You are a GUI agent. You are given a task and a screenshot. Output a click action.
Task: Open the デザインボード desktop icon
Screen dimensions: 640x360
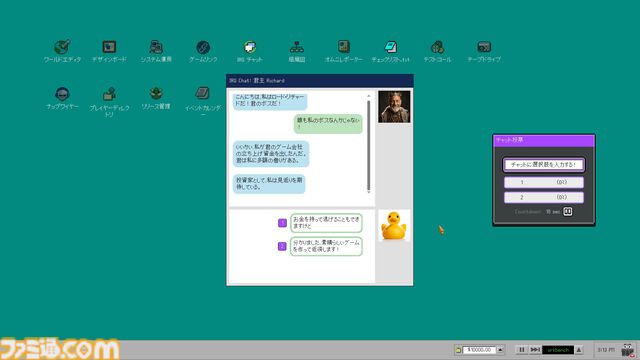coord(109,51)
